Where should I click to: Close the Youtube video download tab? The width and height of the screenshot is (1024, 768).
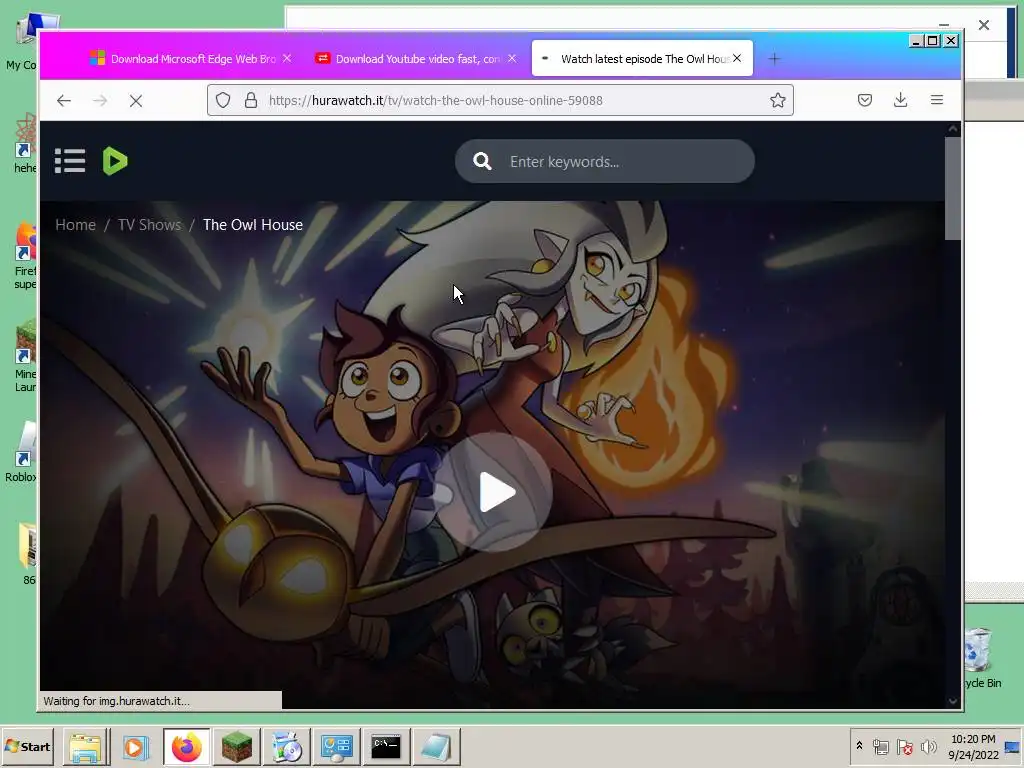[x=512, y=59]
